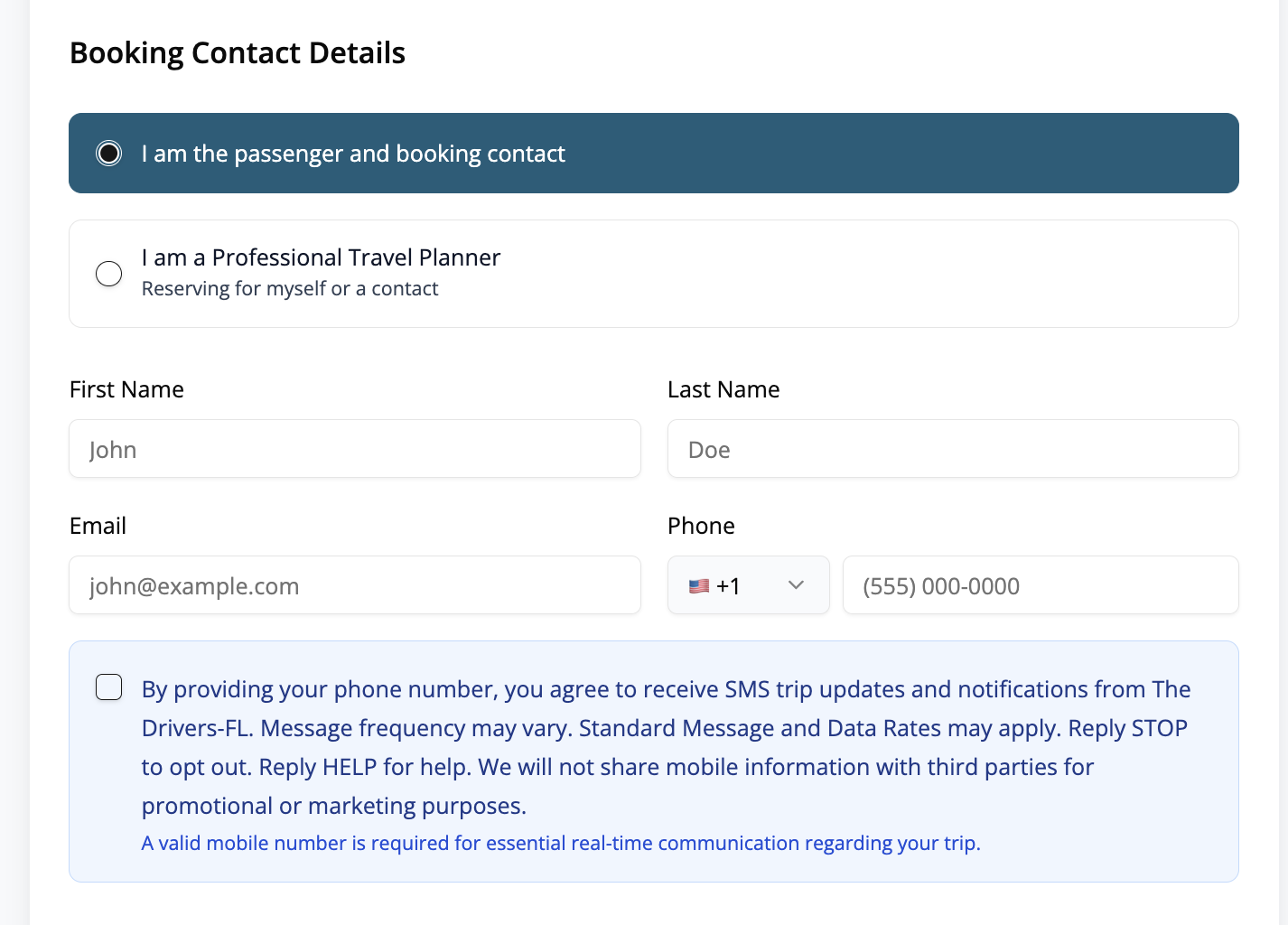Open the +1 country code selector
Screen dimensions: 1288x925
(748, 585)
